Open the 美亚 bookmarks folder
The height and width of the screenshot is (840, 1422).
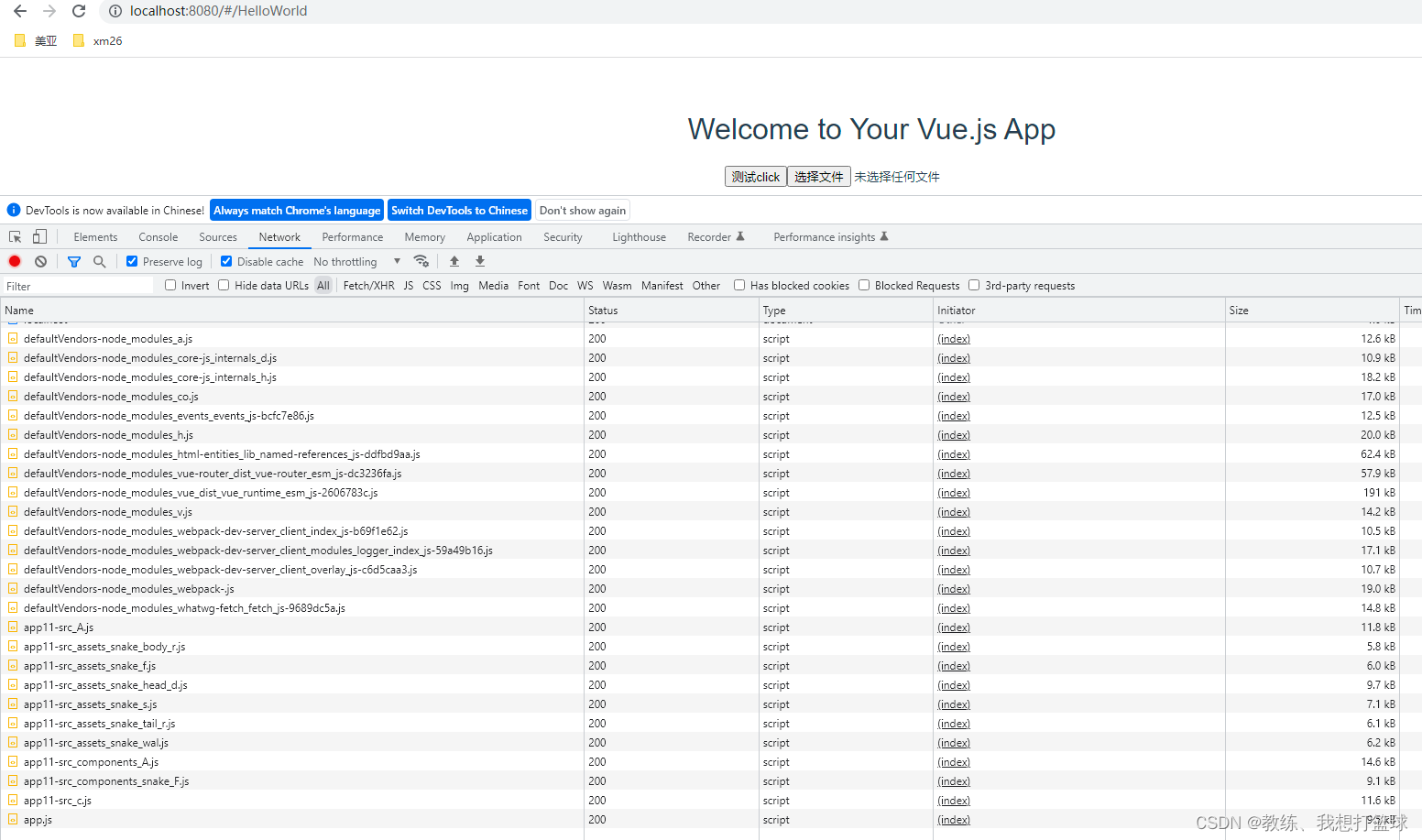36,40
